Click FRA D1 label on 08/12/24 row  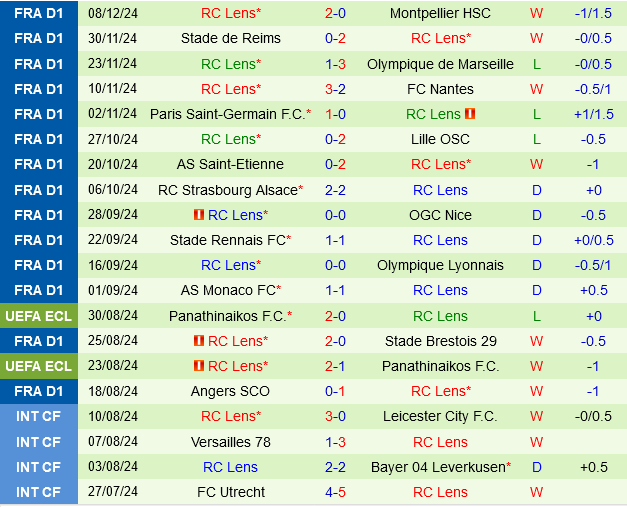tap(39, 13)
